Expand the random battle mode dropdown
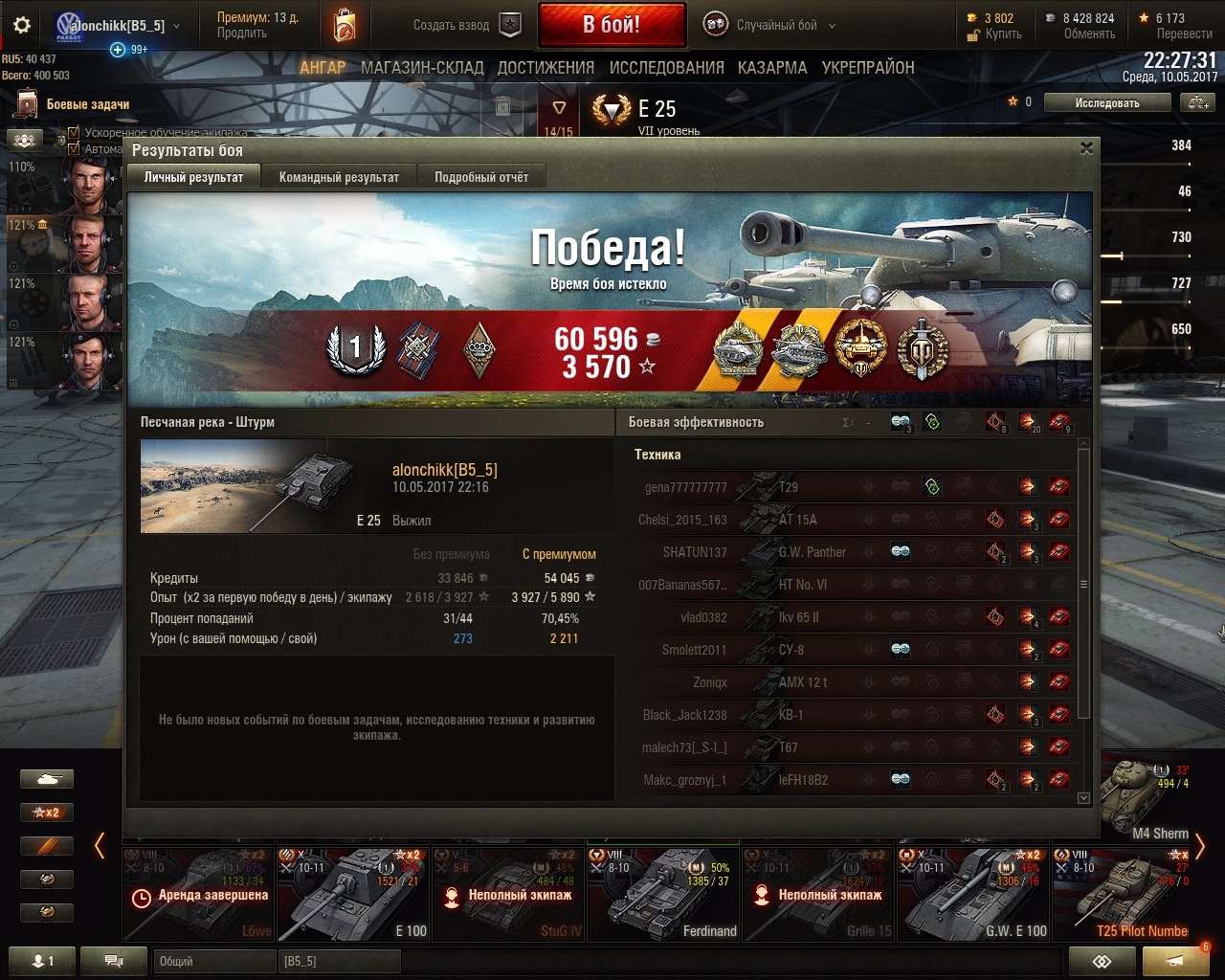The height and width of the screenshot is (980, 1225). click(x=832, y=26)
